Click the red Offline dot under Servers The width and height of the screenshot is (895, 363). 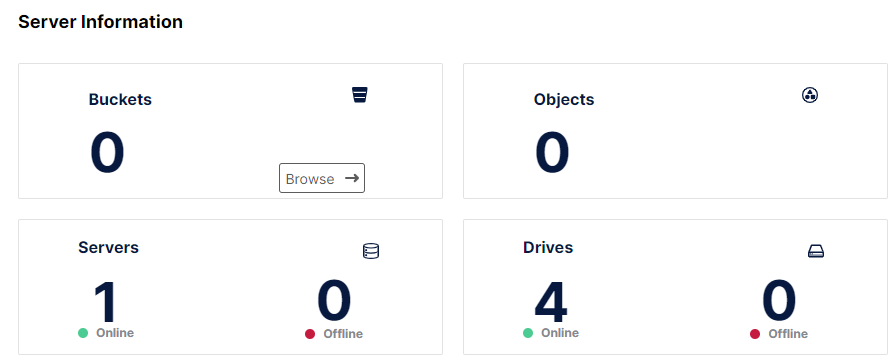coord(310,334)
